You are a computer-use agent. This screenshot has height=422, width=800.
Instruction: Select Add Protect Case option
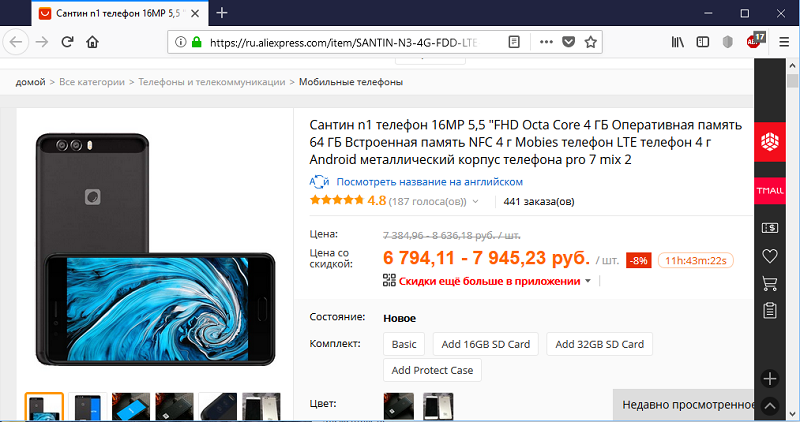(x=432, y=370)
